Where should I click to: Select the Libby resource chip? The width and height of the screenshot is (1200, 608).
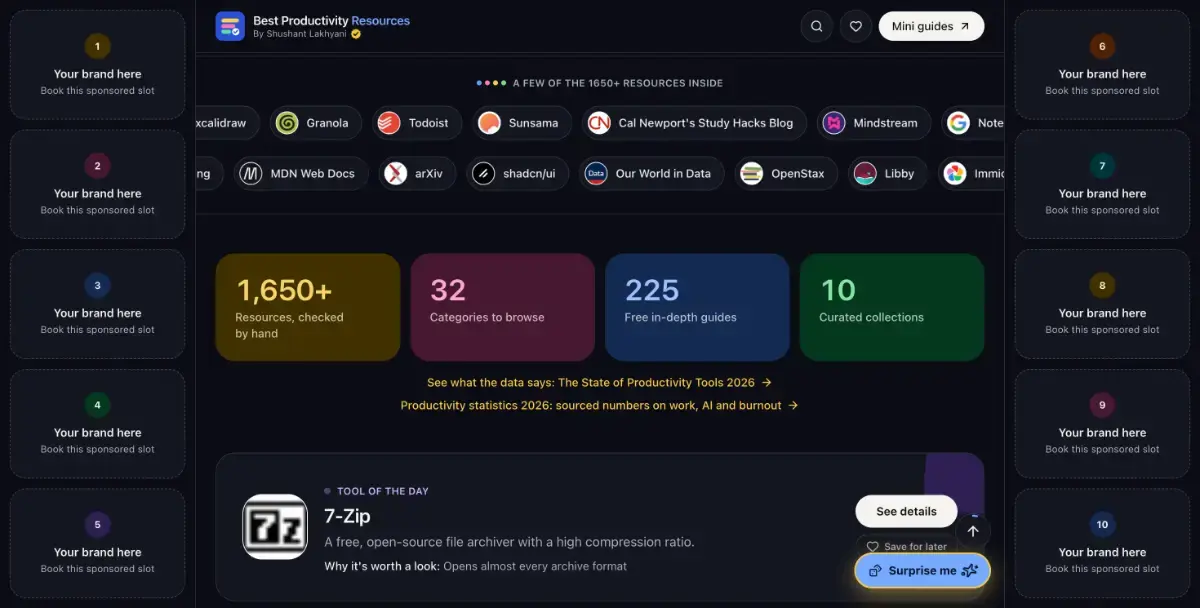(x=887, y=173)
